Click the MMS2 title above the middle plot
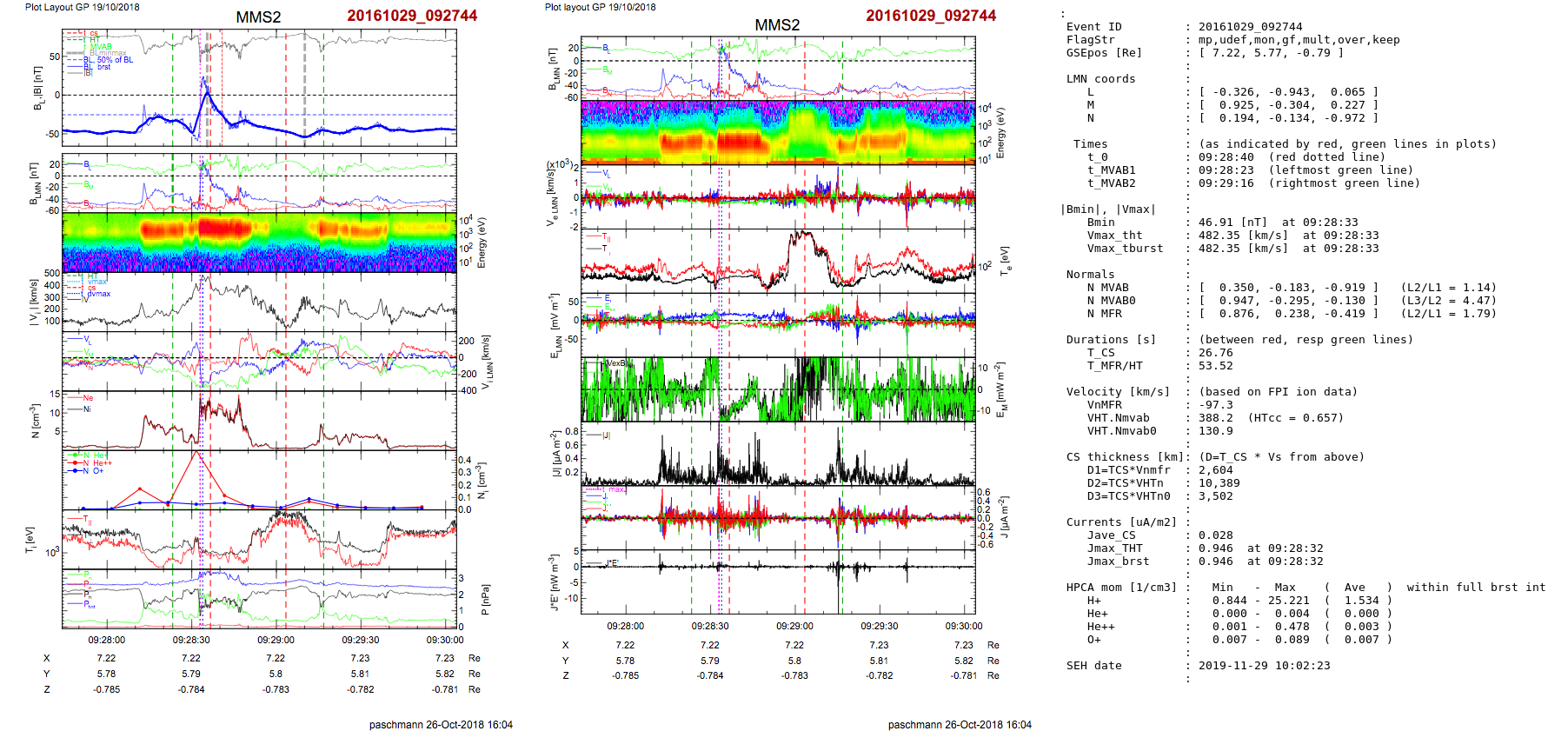 [777, 25]
